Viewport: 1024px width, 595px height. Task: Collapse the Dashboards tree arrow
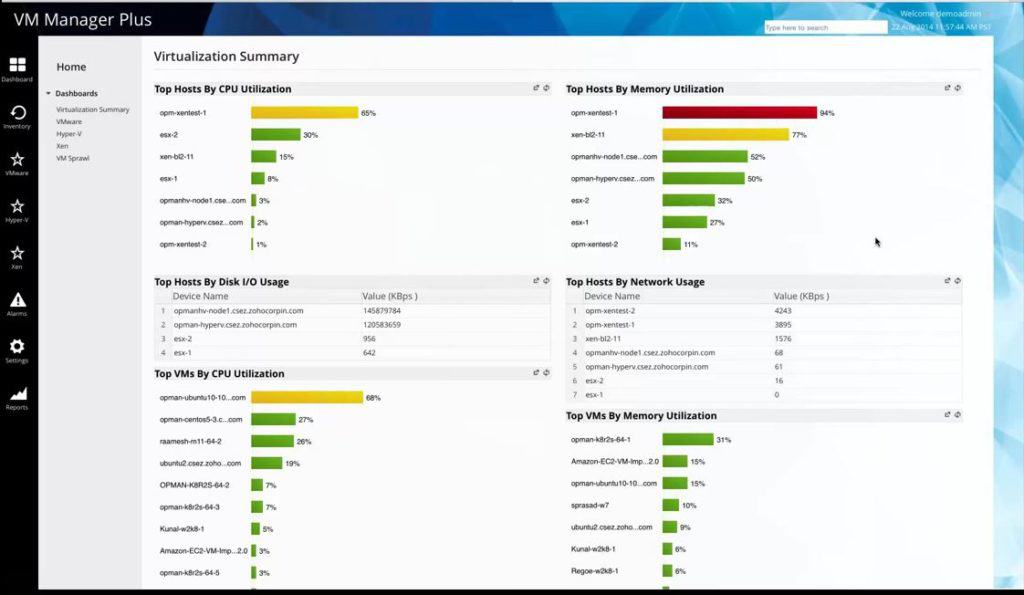pyautogui.click(x=48, y=93)
